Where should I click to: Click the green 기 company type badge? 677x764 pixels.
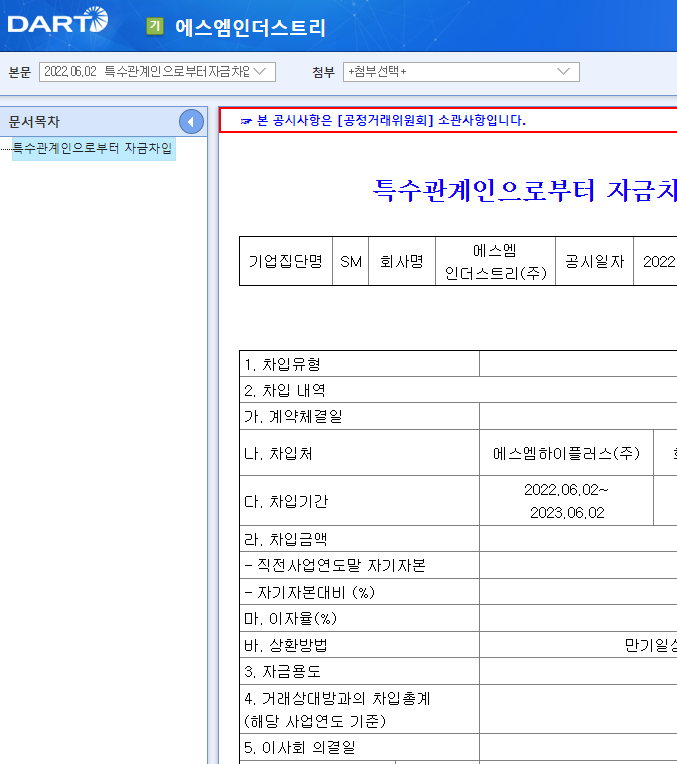[x=155, y=26]
